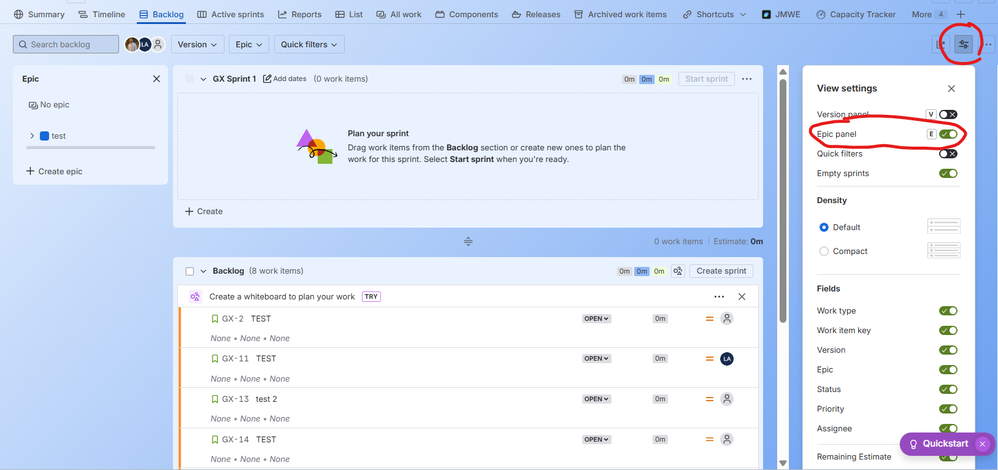
Task: Collapse the GX Sprint 1 section
Action: (204, 79)
